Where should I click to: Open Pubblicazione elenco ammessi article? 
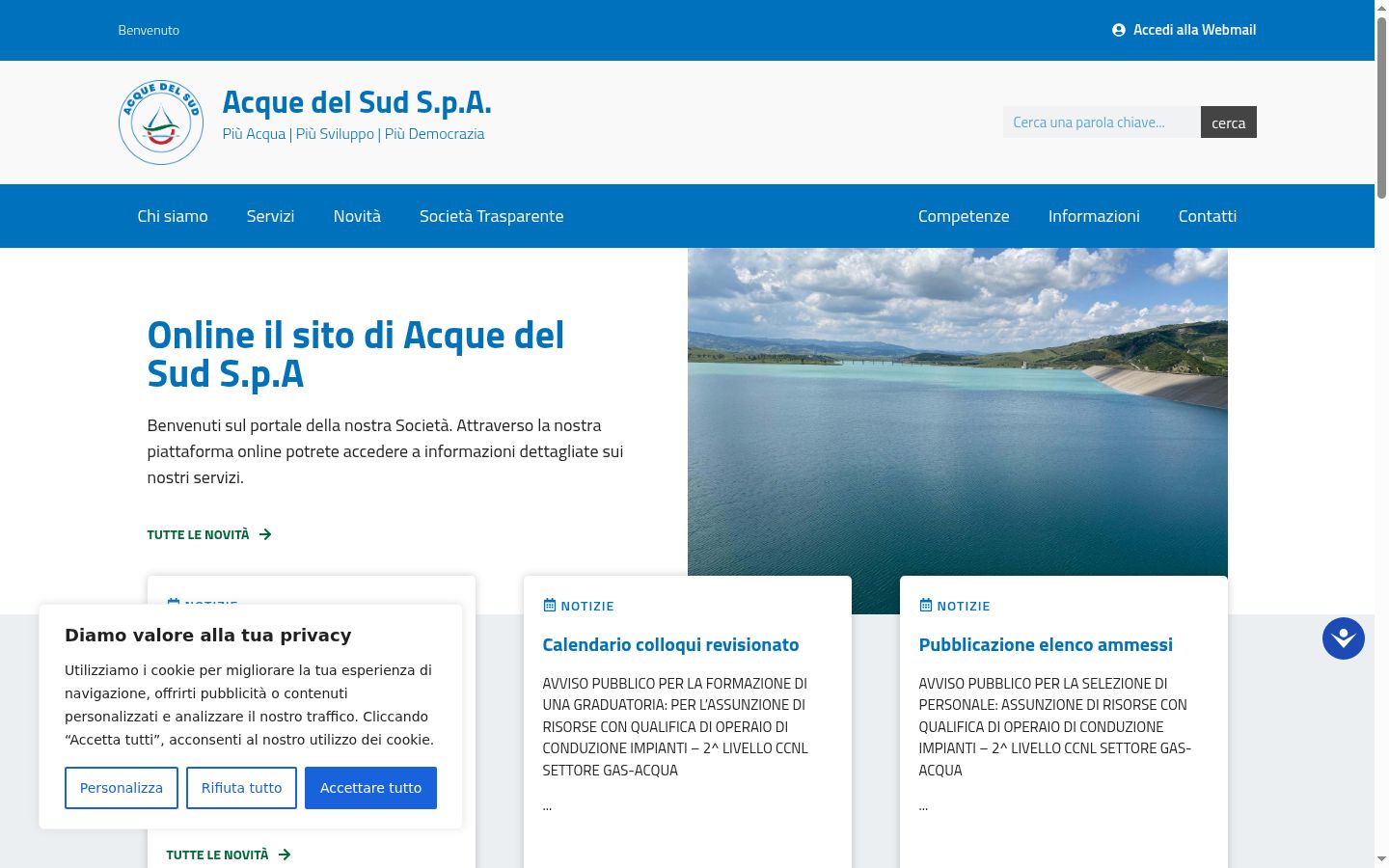coord(1046,644)
